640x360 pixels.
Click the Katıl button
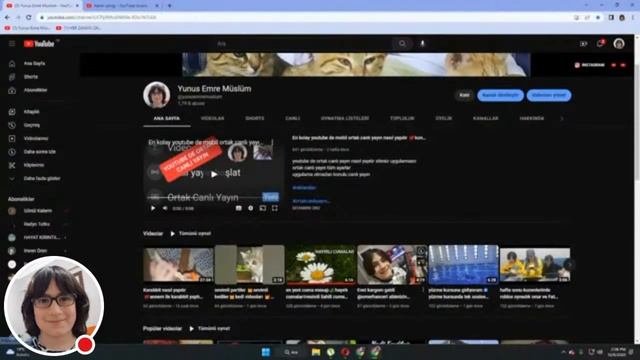464,95
